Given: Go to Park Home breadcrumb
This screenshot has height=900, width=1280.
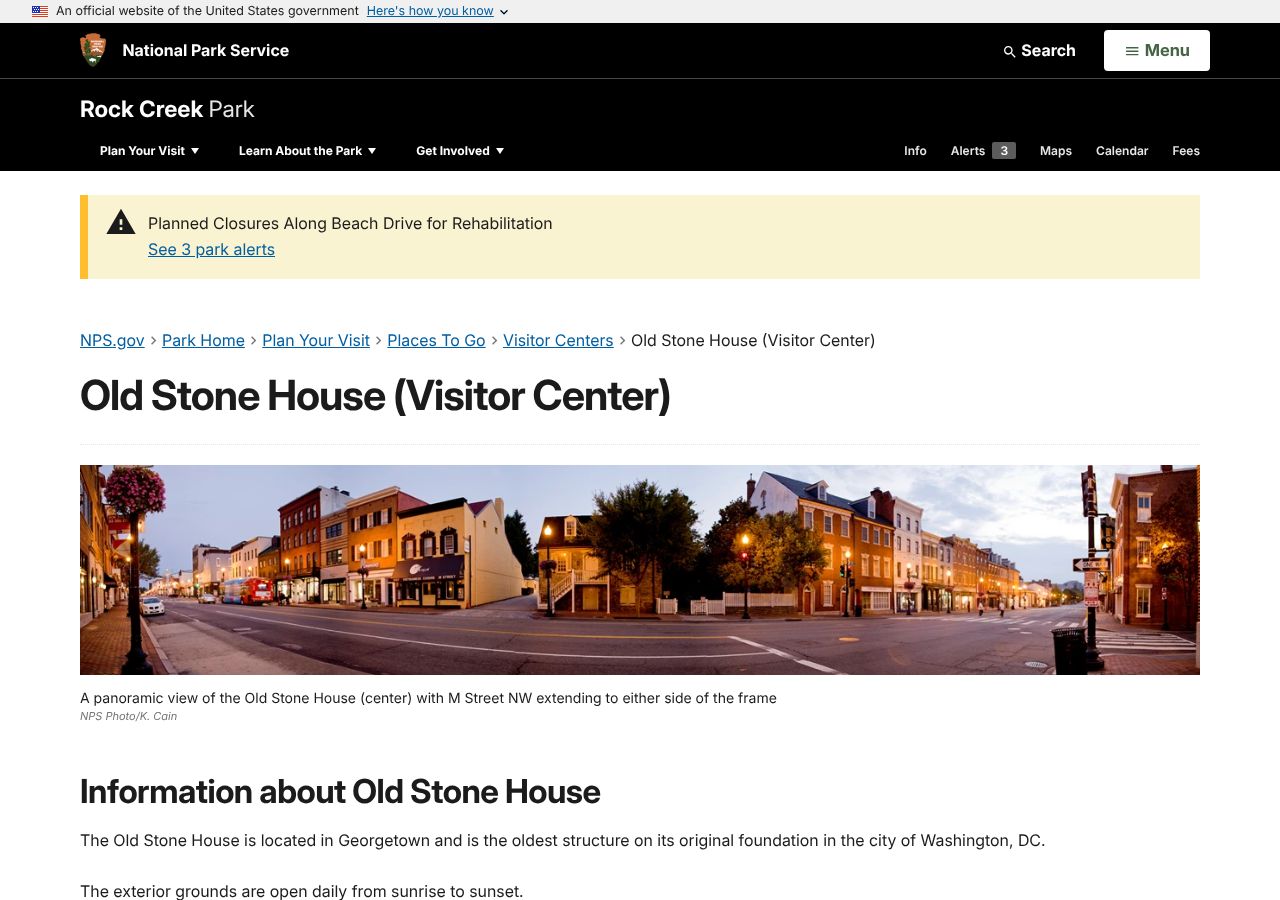Looking at the screenshot, I should 203,340.
